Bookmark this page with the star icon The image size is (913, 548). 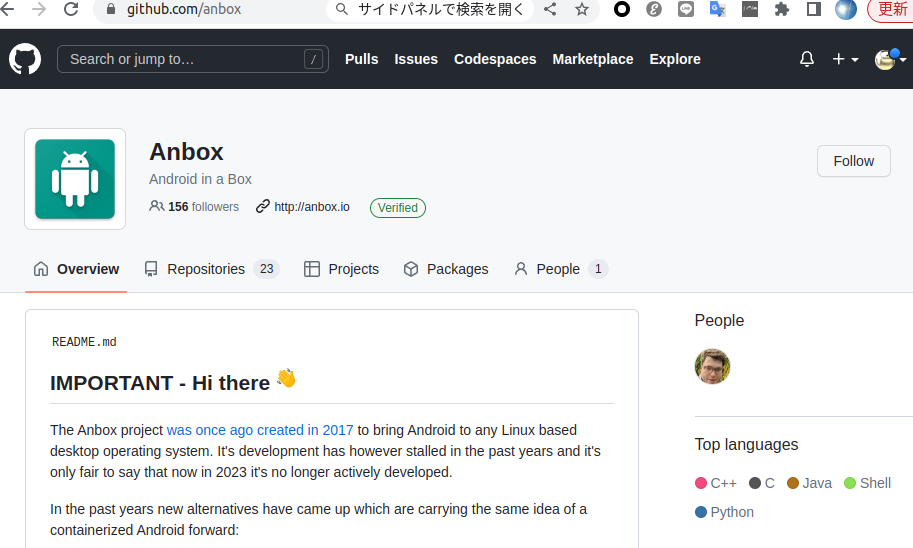582,9
